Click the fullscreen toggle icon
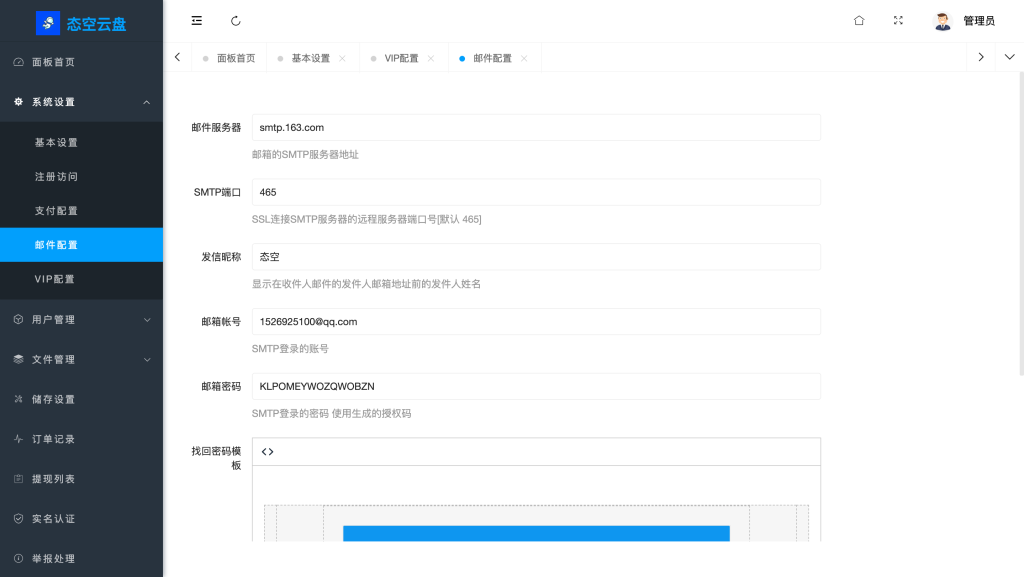The width and height of the screenshot is (1024, 577). (898, 20)
